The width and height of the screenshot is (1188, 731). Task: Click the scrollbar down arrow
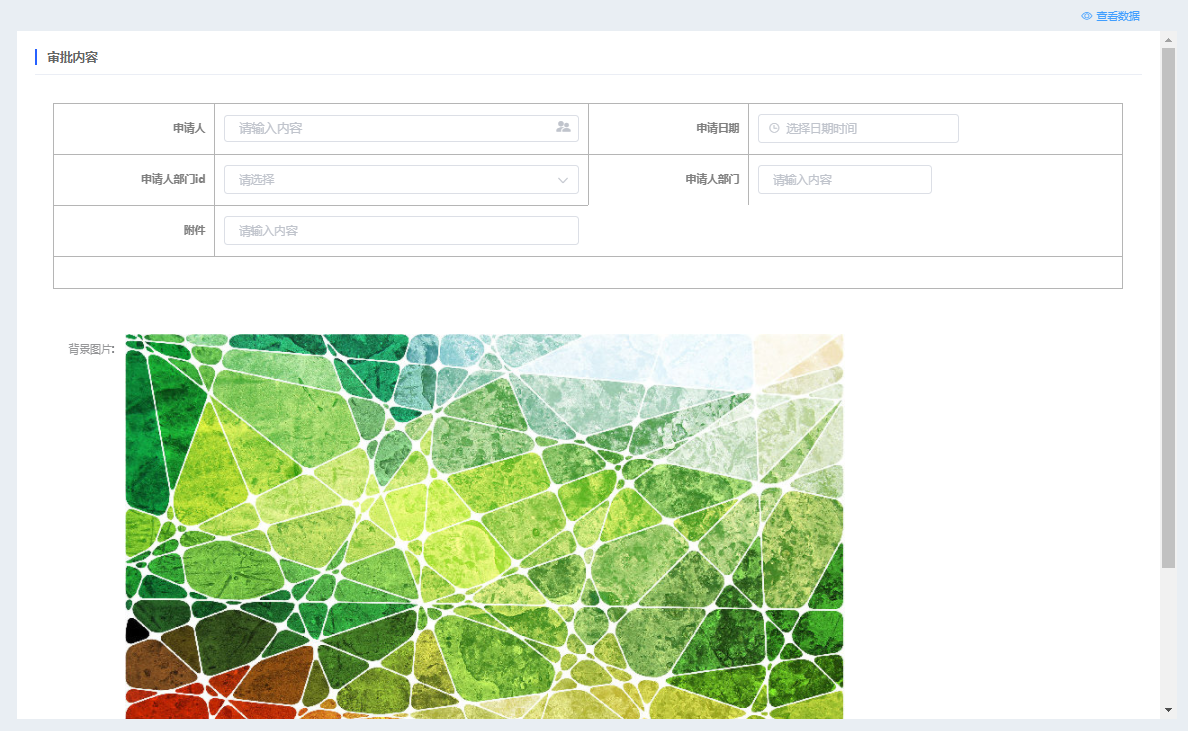tap(1168, 710)
